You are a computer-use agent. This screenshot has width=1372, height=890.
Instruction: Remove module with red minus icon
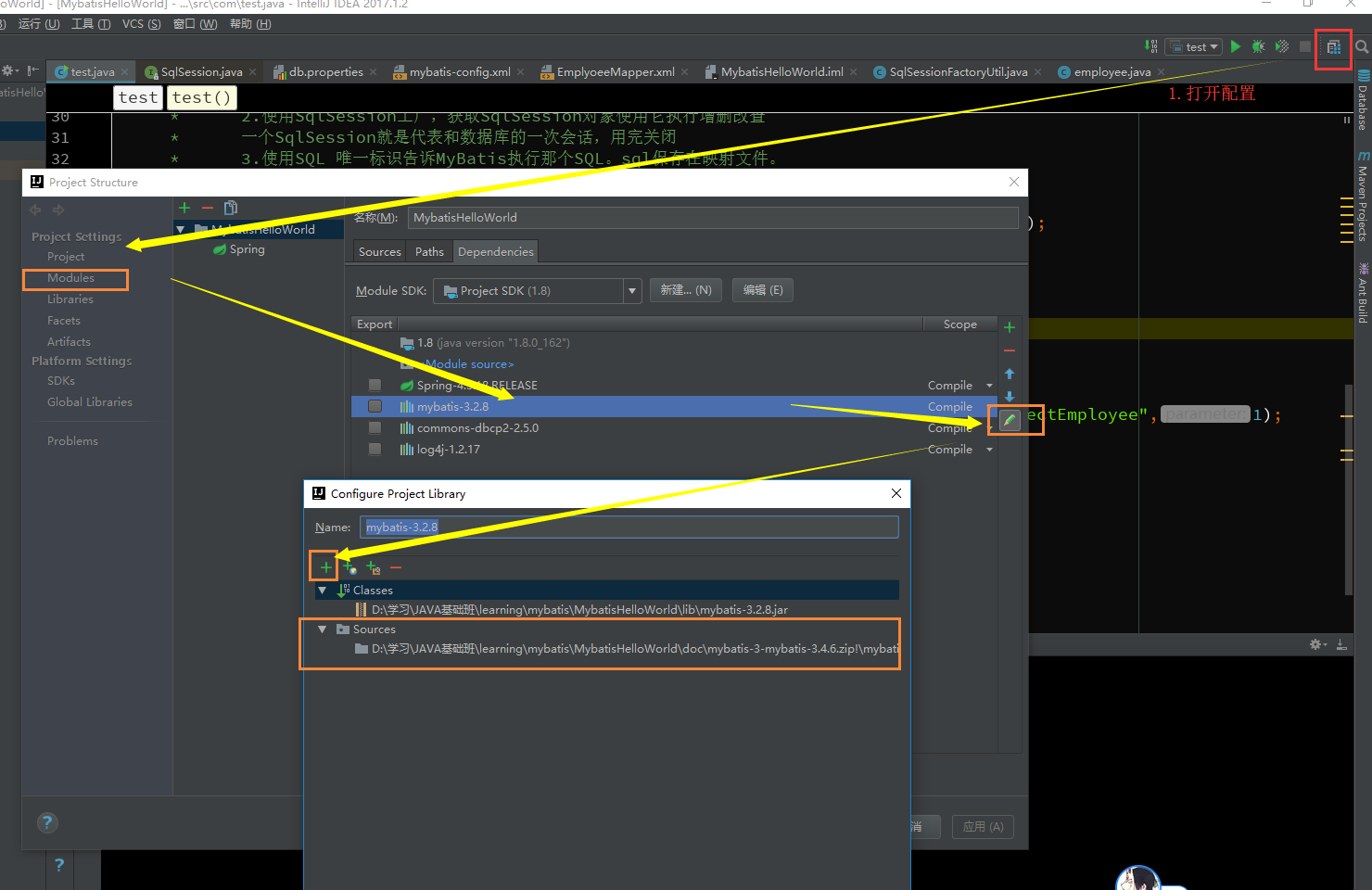click(x=208, y=208)
